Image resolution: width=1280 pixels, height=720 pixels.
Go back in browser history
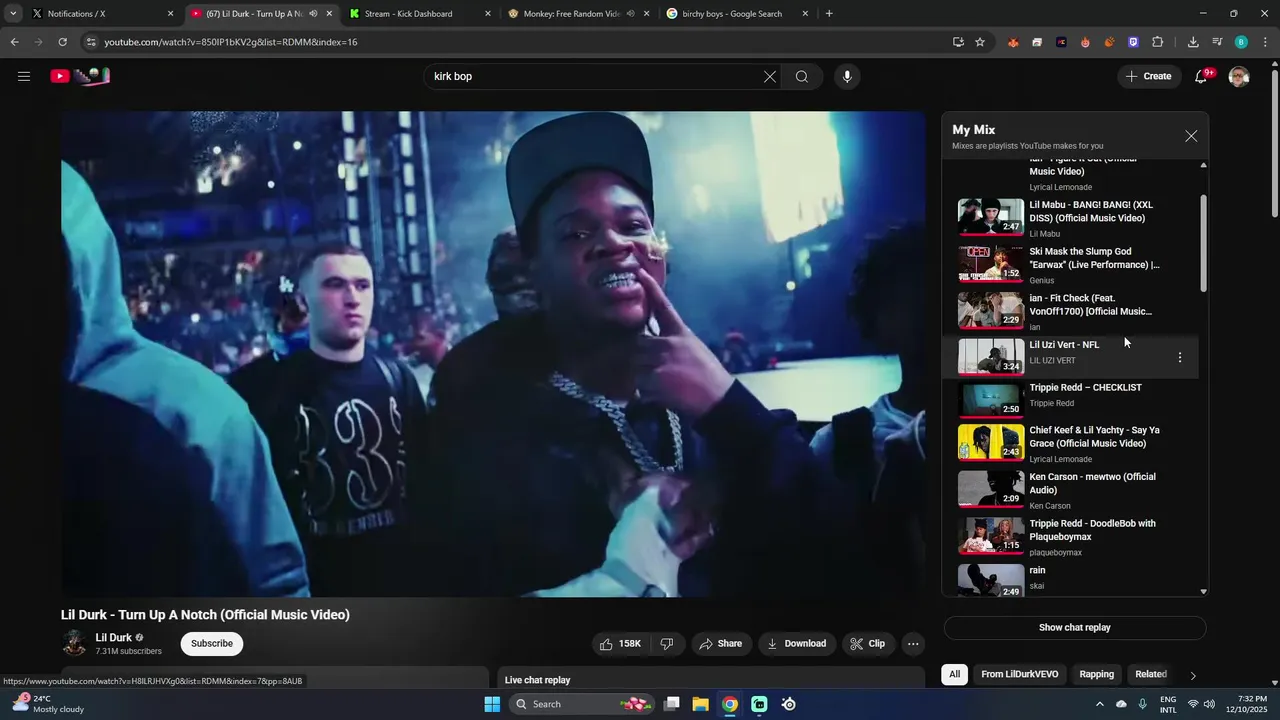[x=14, y=42]
